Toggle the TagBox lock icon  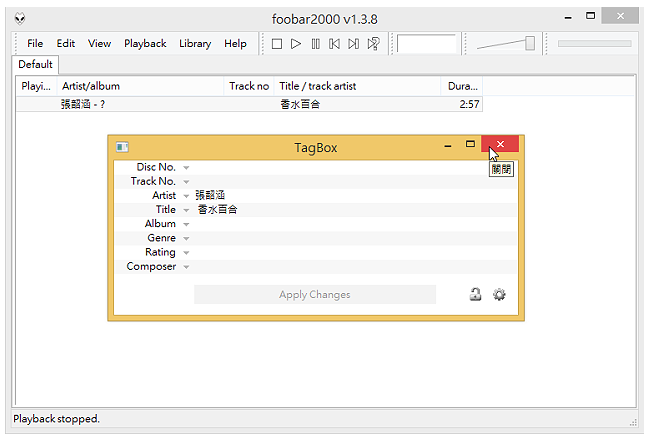pyautogui.click(x=475, y=295)
